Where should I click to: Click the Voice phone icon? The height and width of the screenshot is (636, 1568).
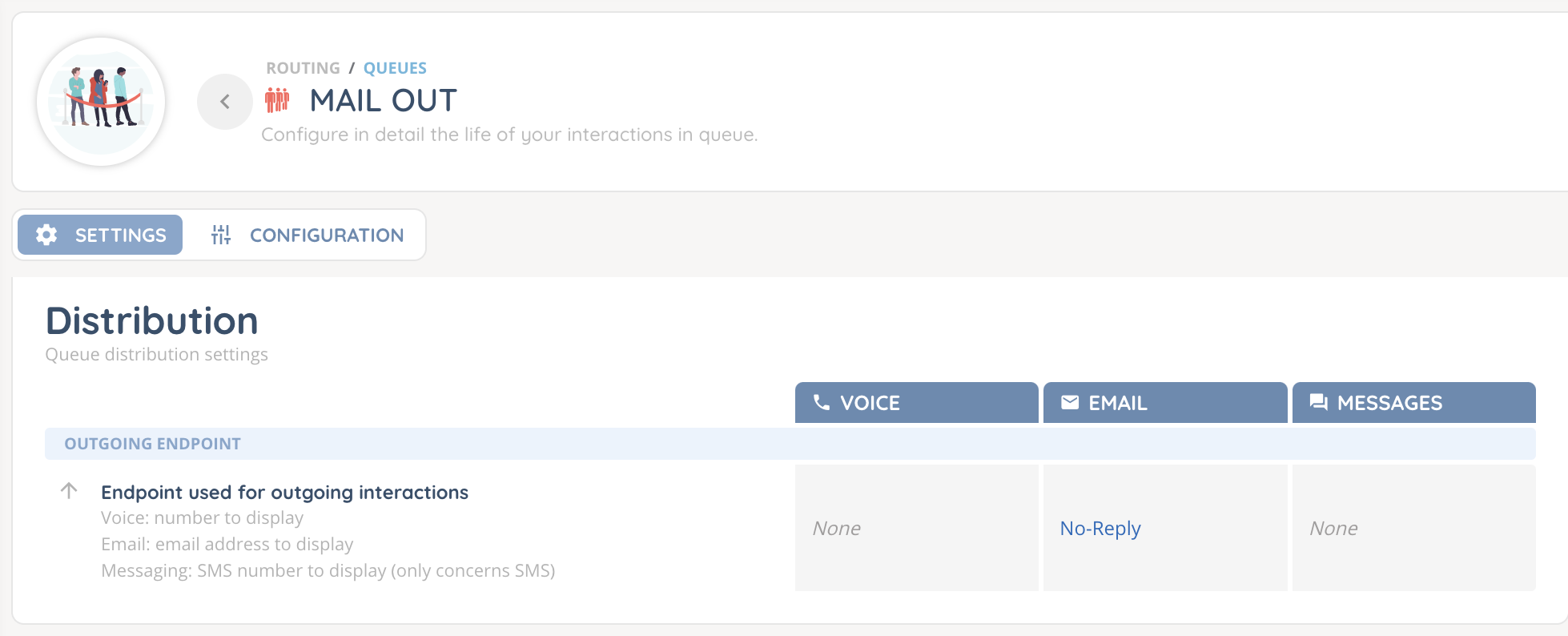click(822, 402)
